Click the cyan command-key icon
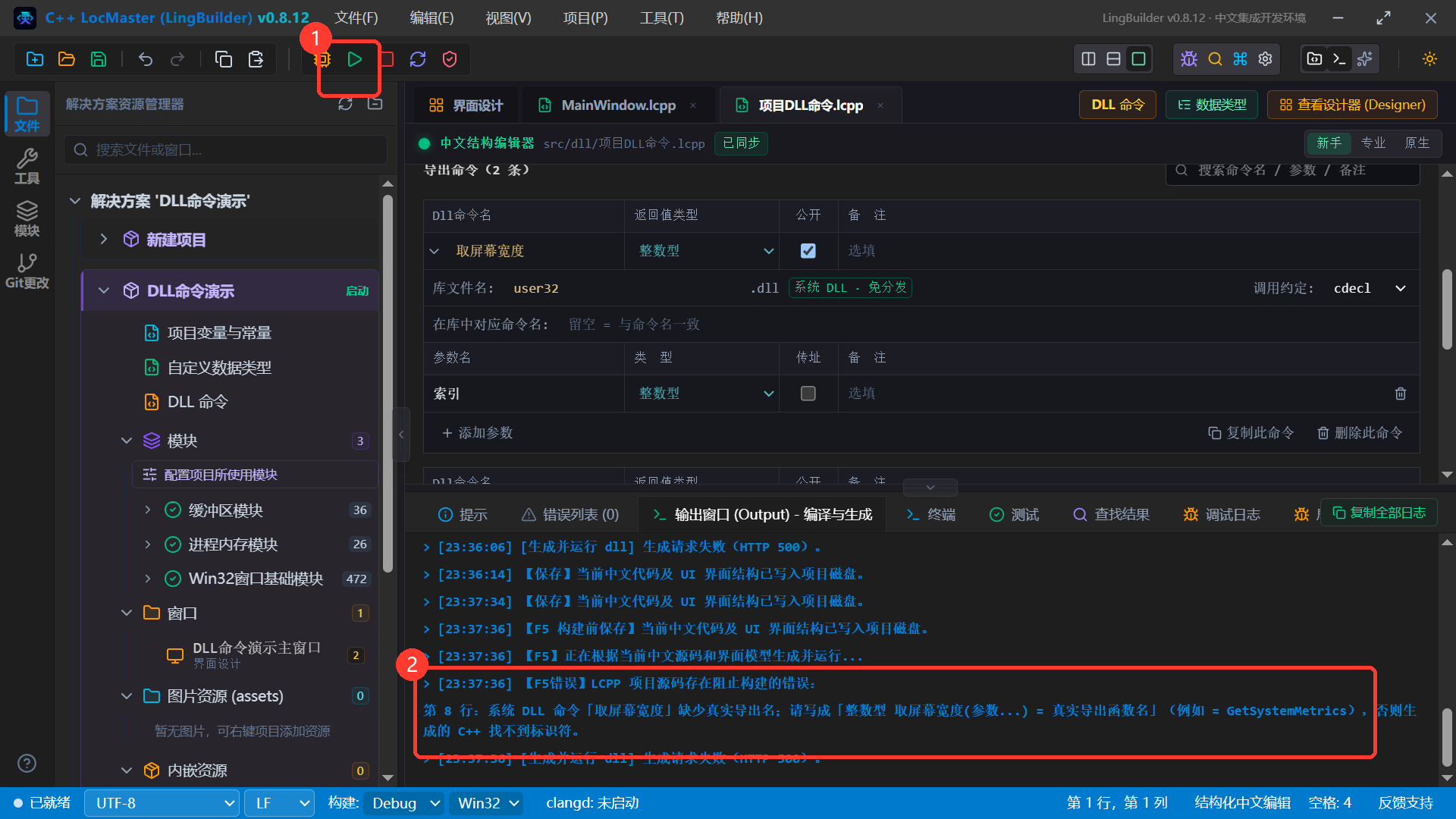Screen dimensions: 1456x819 (x=1241, y=59)
